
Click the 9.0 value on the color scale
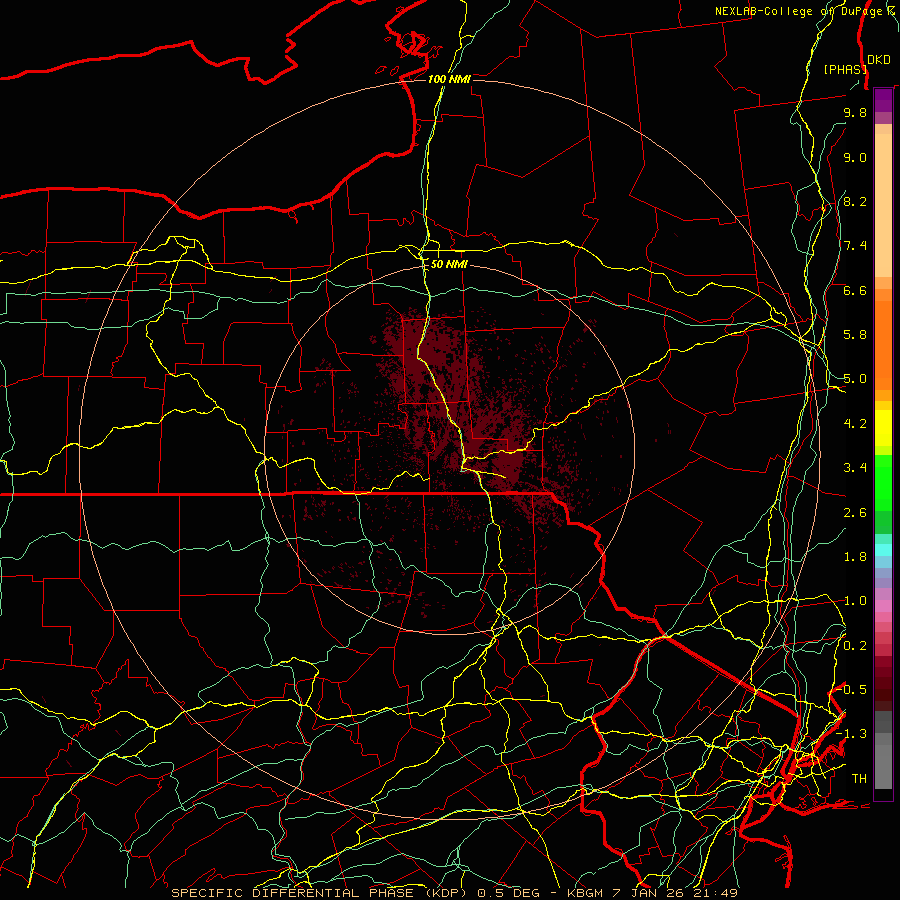(x=855, y=157)
